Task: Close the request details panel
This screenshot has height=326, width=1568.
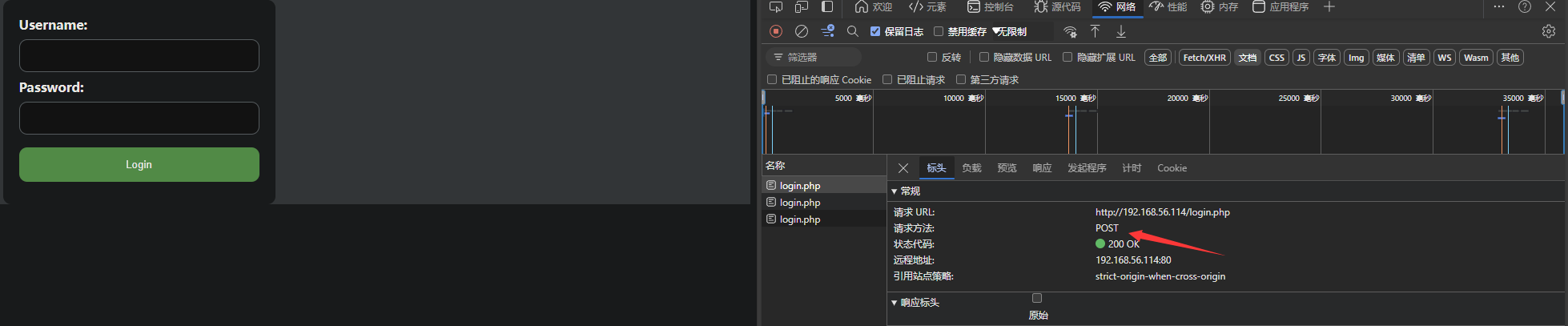Action: [903, 168]
